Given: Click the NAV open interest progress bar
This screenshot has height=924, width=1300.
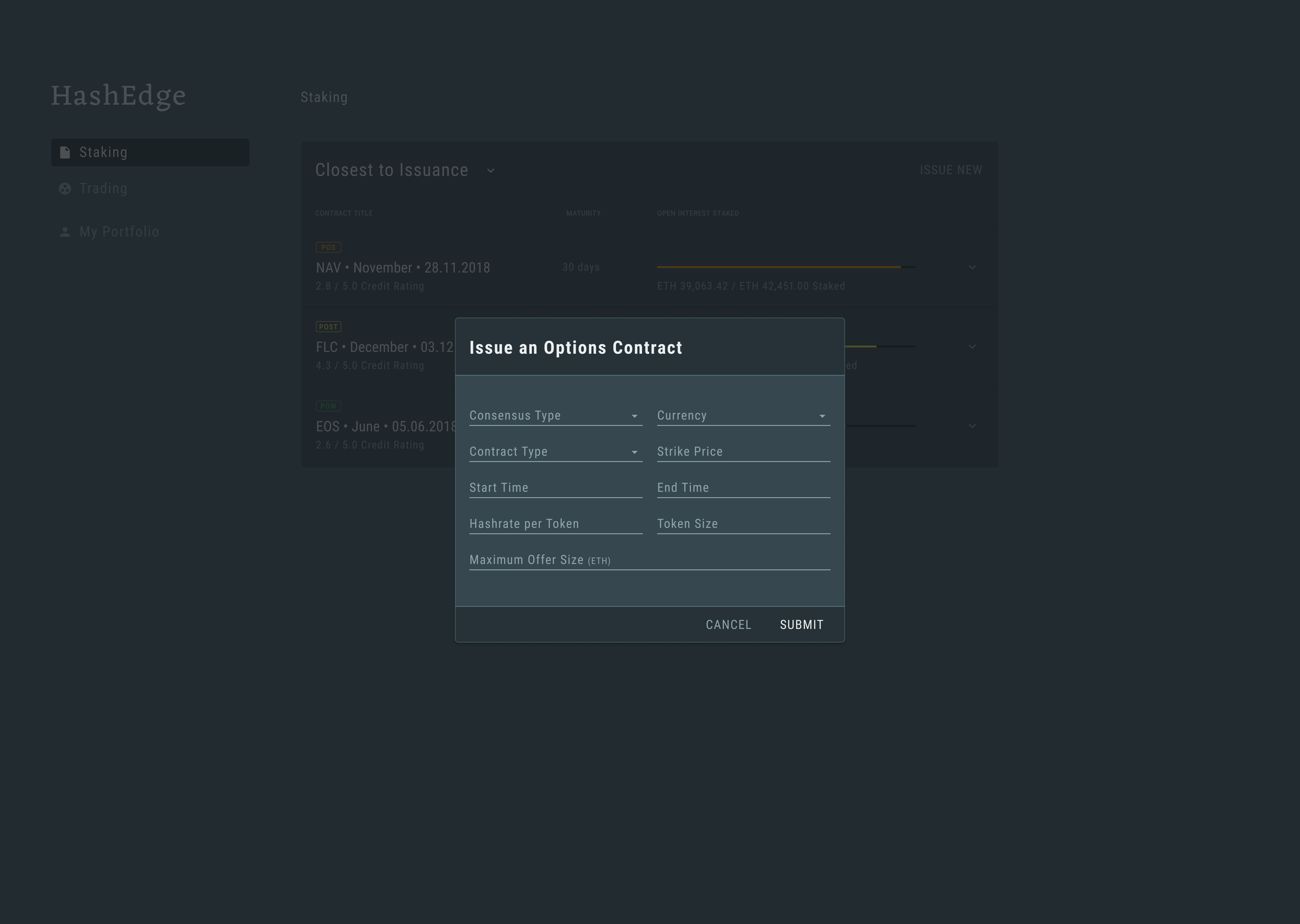Looking at the screenshot, I should pos(785,267).
